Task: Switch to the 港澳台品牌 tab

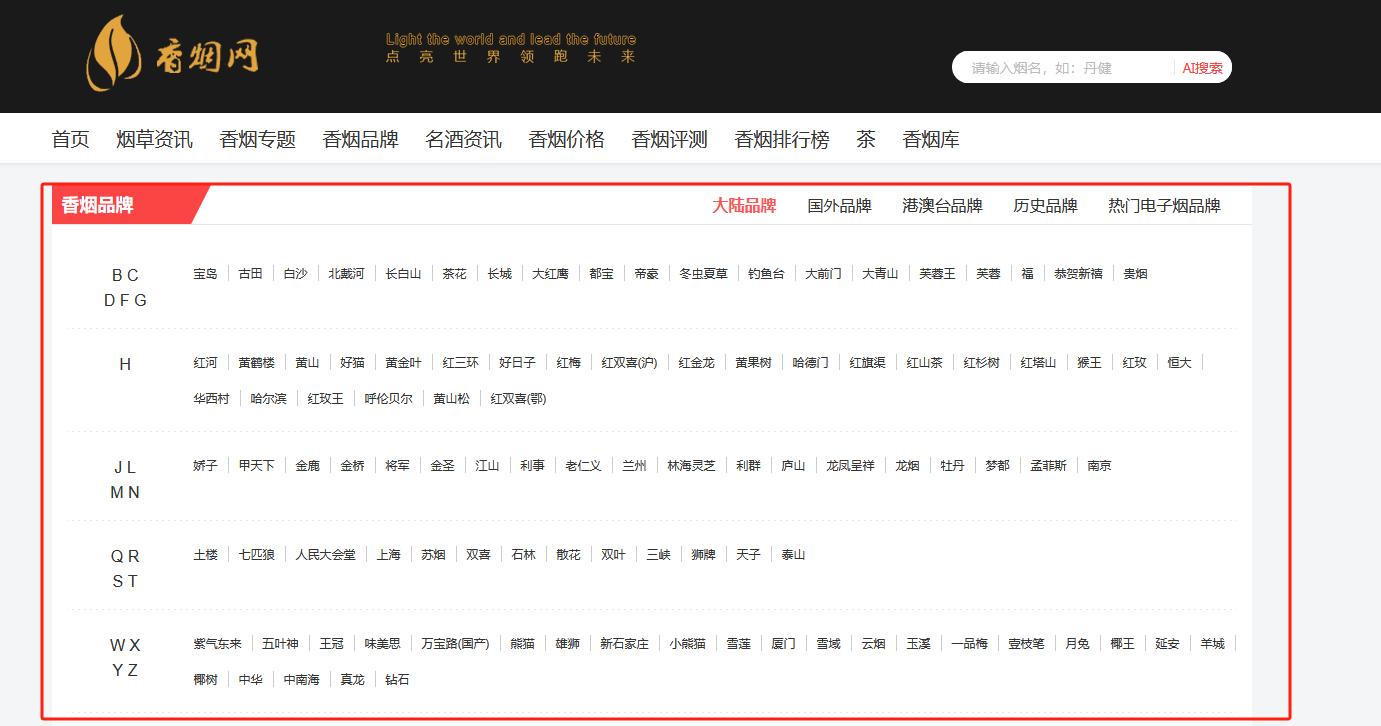Action: [942, 205]
